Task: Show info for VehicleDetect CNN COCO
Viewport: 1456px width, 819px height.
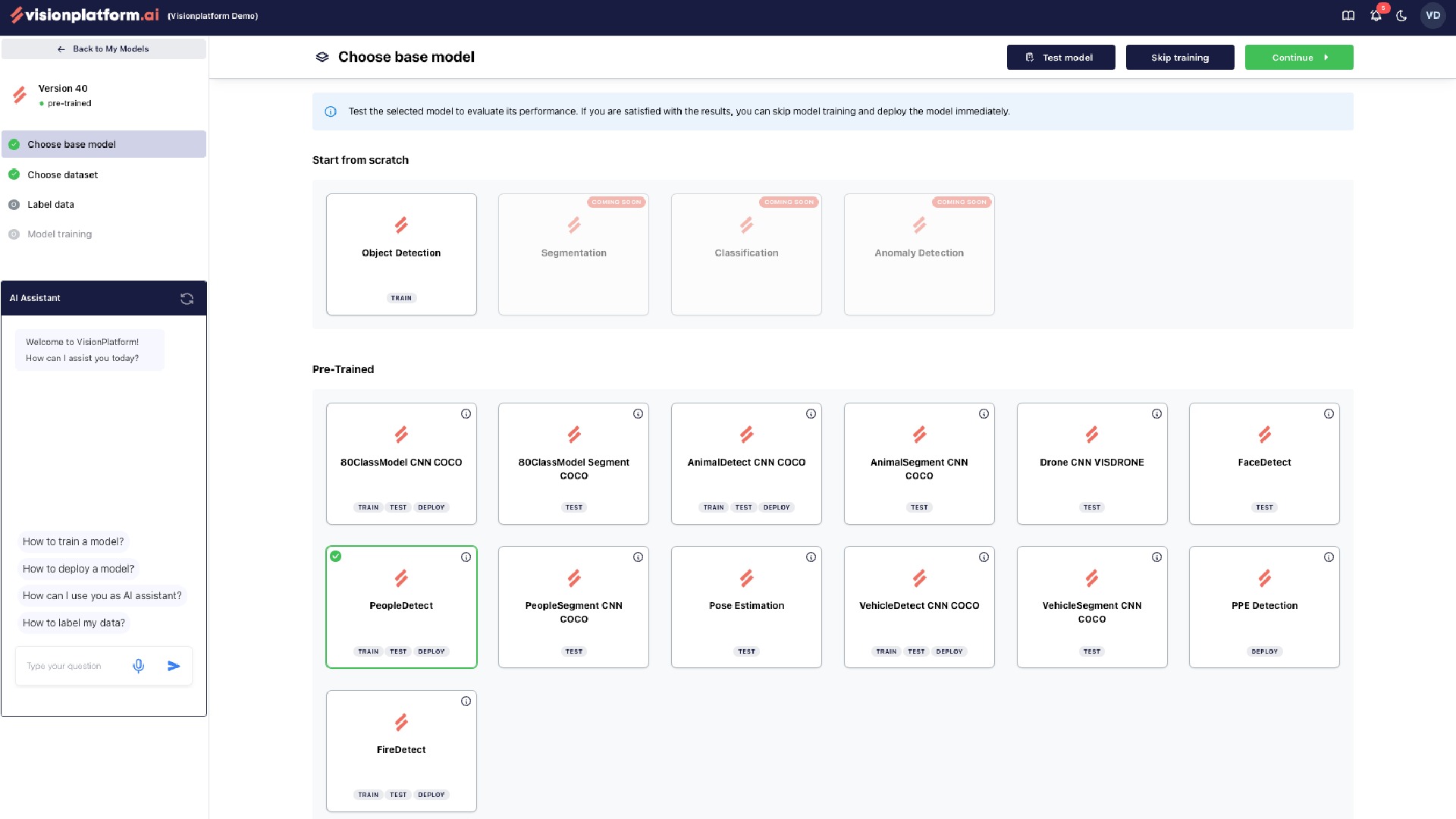Action: pyautogui.click(x=984, y=557)
